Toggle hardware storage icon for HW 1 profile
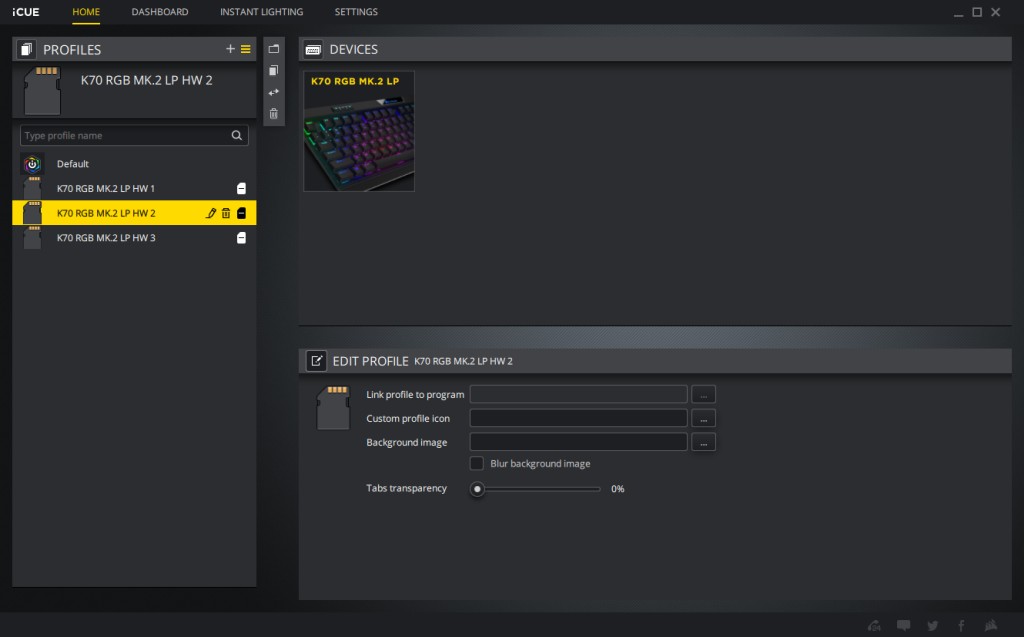Viewport: 1024px width, 637px height. click(241, 188)
